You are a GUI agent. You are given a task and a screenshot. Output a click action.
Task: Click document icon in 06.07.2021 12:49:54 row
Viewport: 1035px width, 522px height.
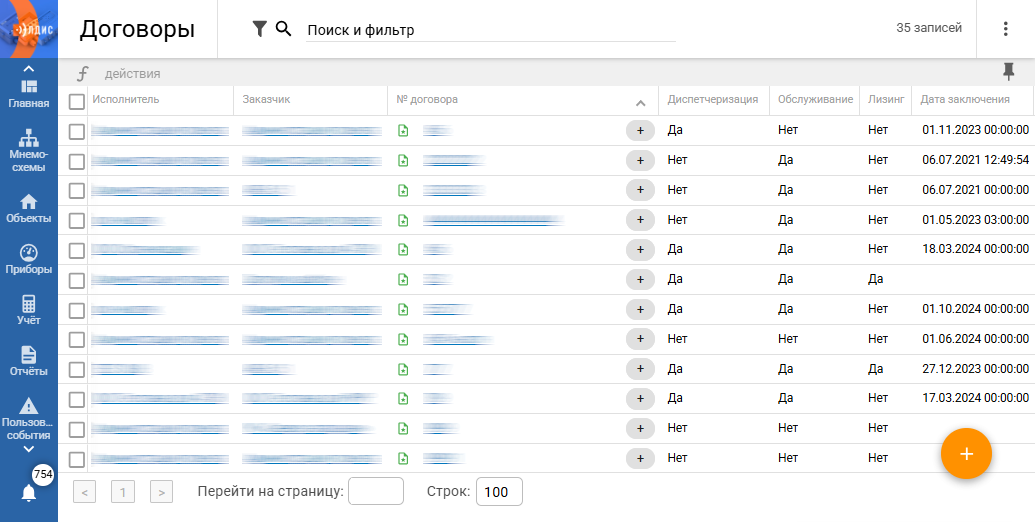pos(403,160)
